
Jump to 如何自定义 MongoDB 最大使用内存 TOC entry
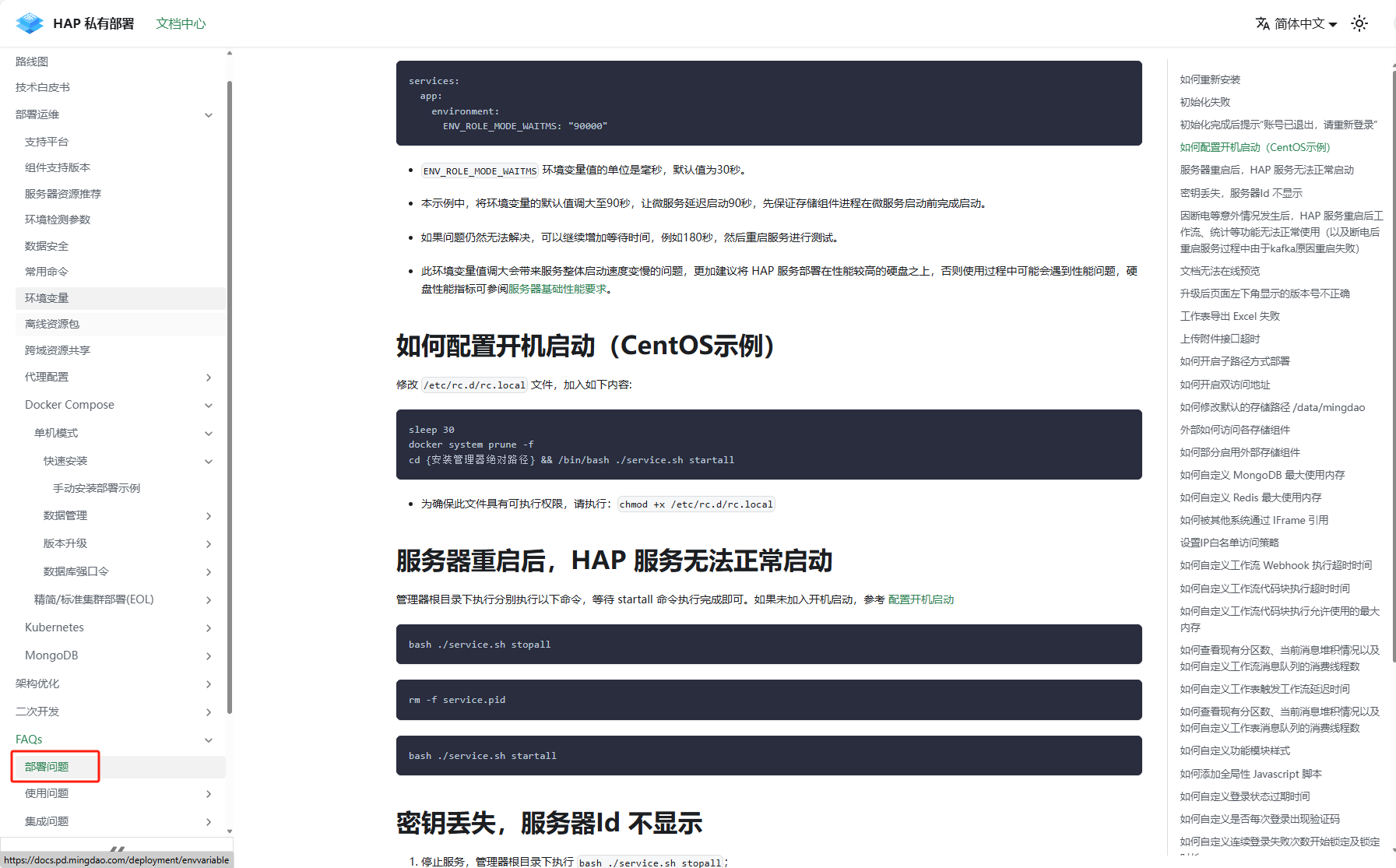(x=1262, y=475)
